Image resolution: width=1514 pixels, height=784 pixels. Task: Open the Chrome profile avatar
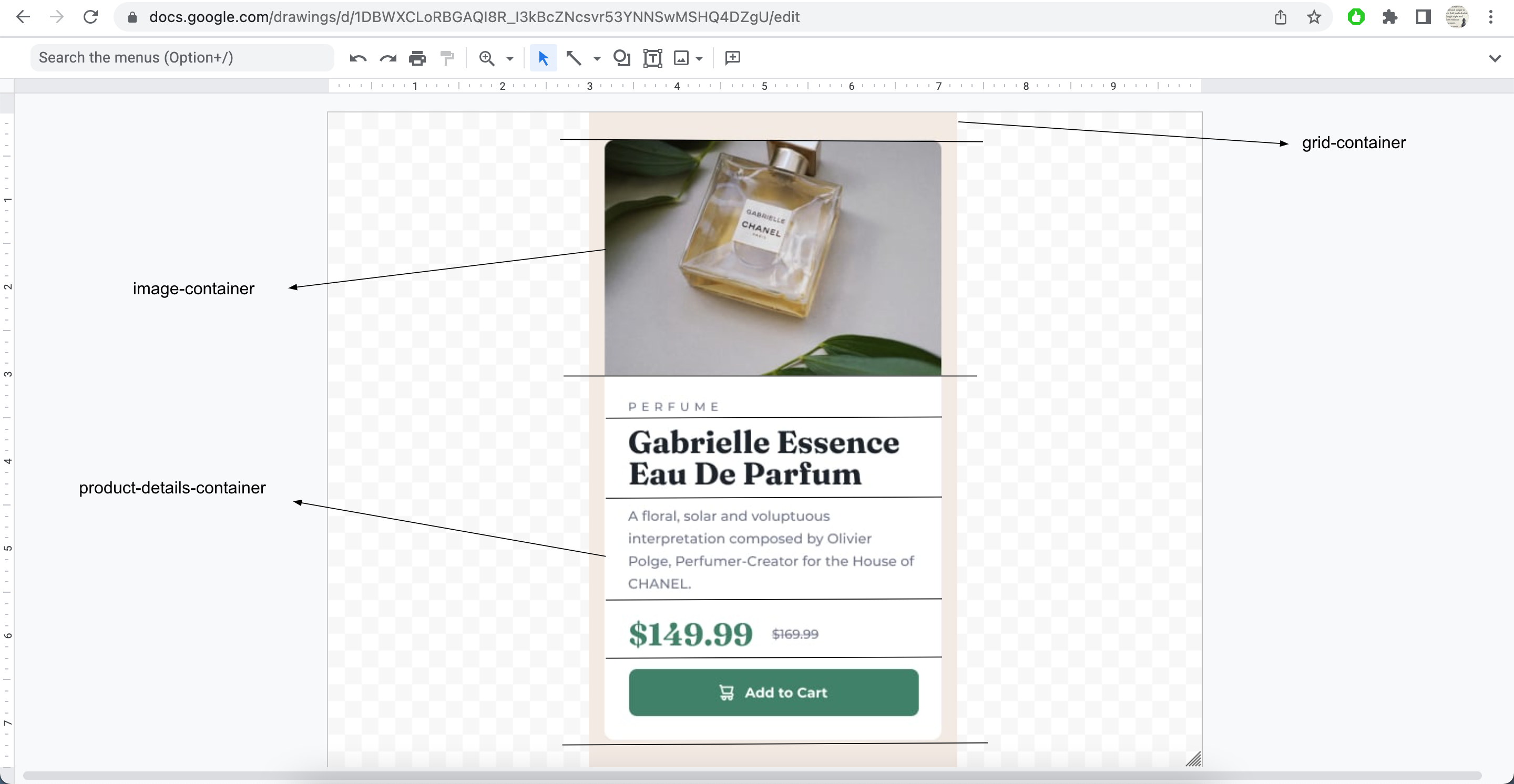pos(1456,17)
